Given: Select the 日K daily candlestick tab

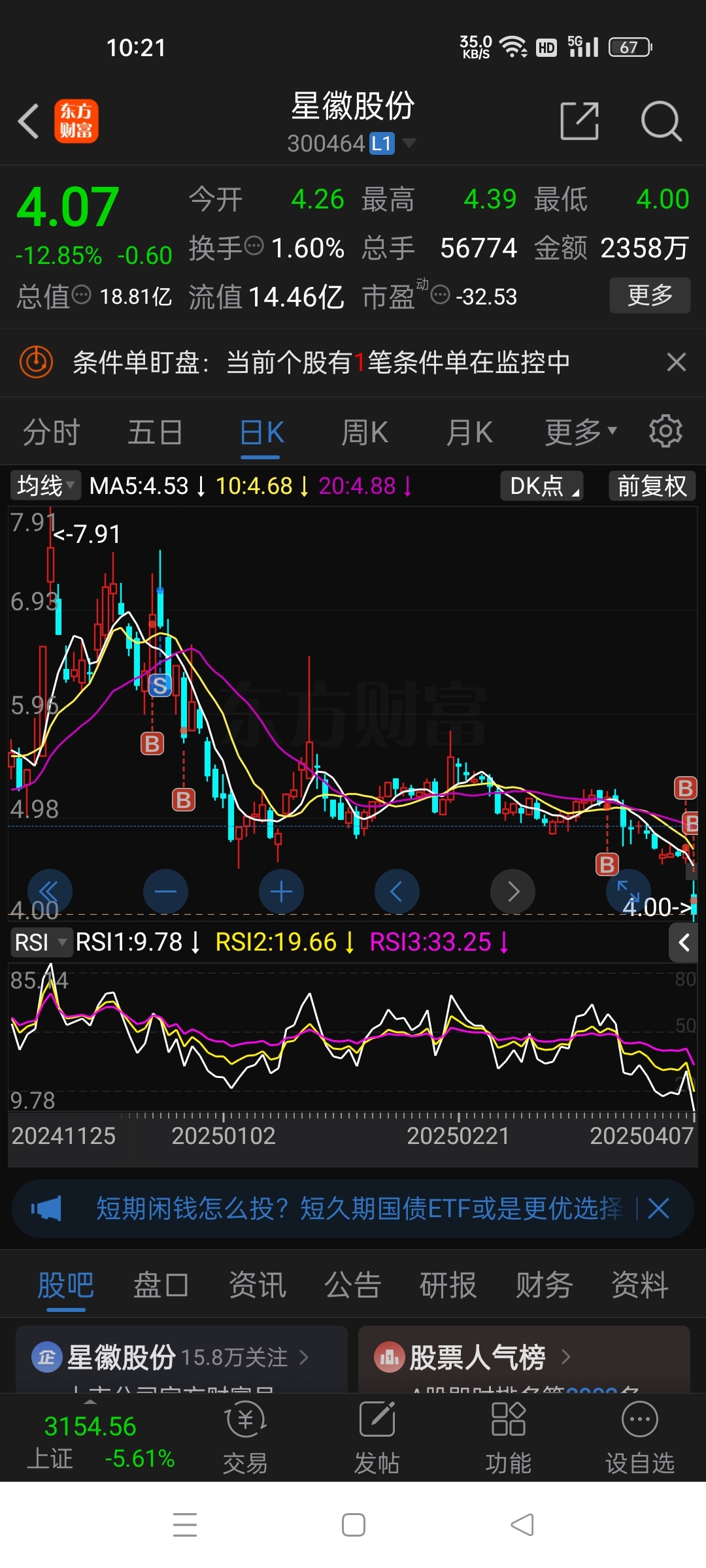Looking at the screenshot, I should pos(261,433).
